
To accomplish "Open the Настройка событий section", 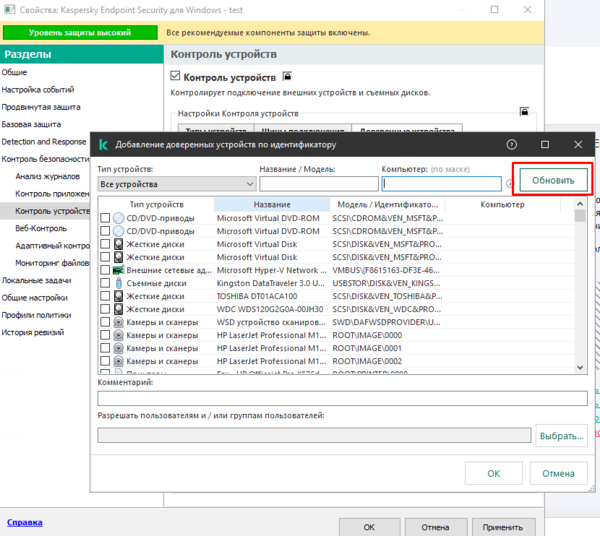I will pyautogui.click(x=36, y=90).
